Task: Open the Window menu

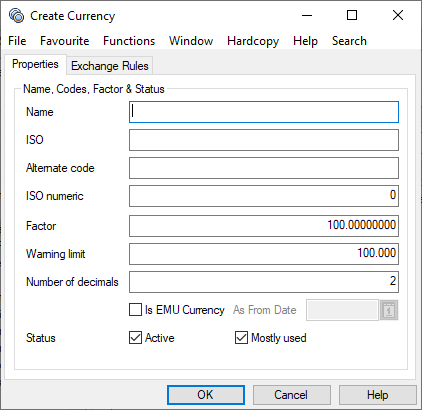Action: (x=191, y=41)
